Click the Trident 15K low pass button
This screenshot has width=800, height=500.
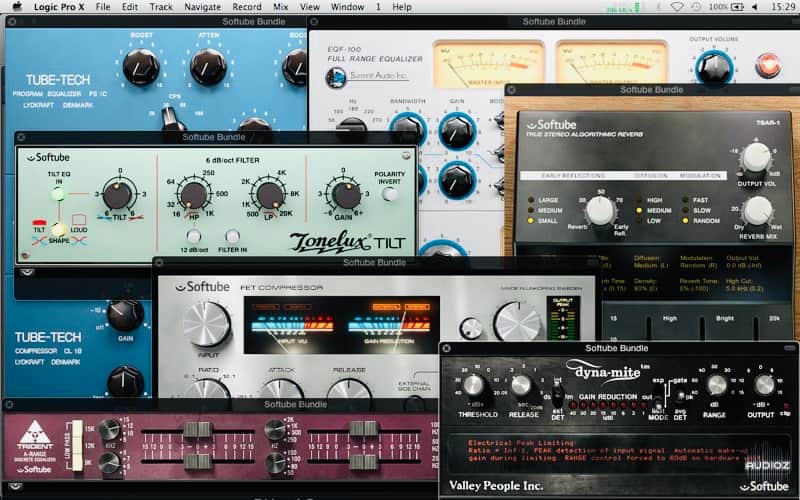77,429
